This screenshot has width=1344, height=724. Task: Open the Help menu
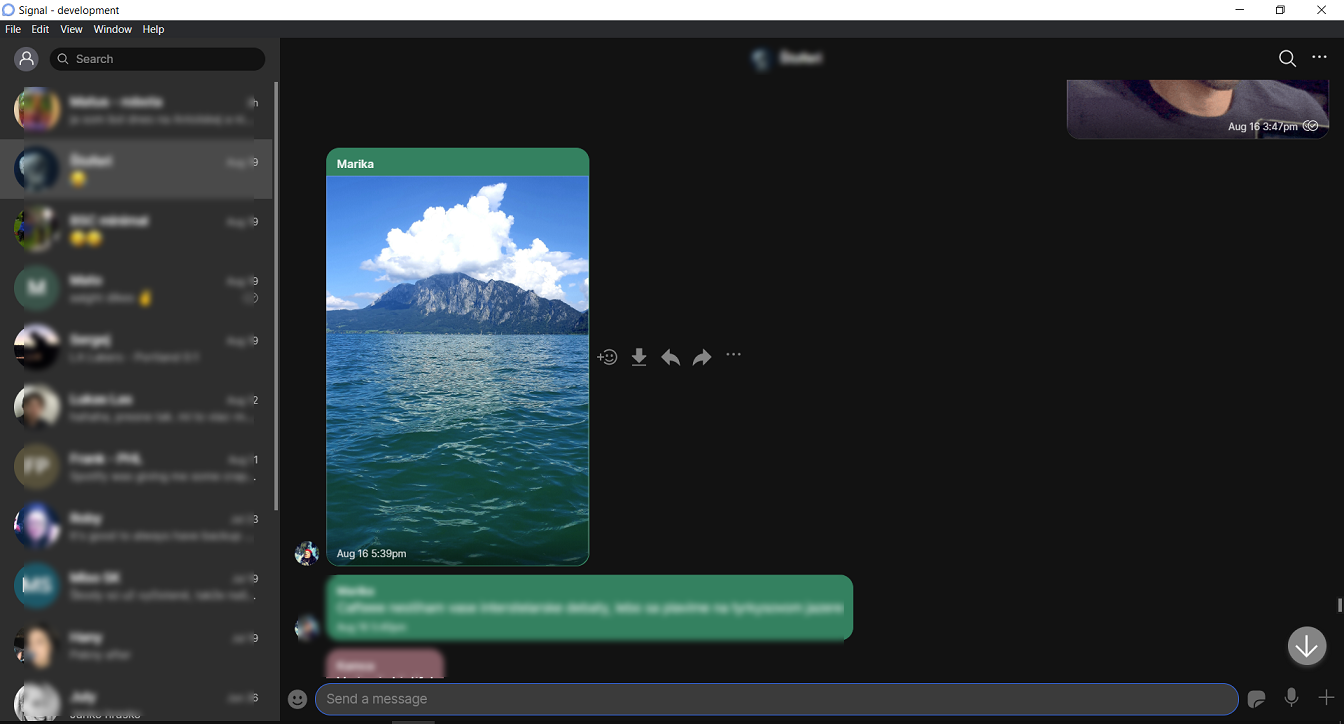coord(153,29)
